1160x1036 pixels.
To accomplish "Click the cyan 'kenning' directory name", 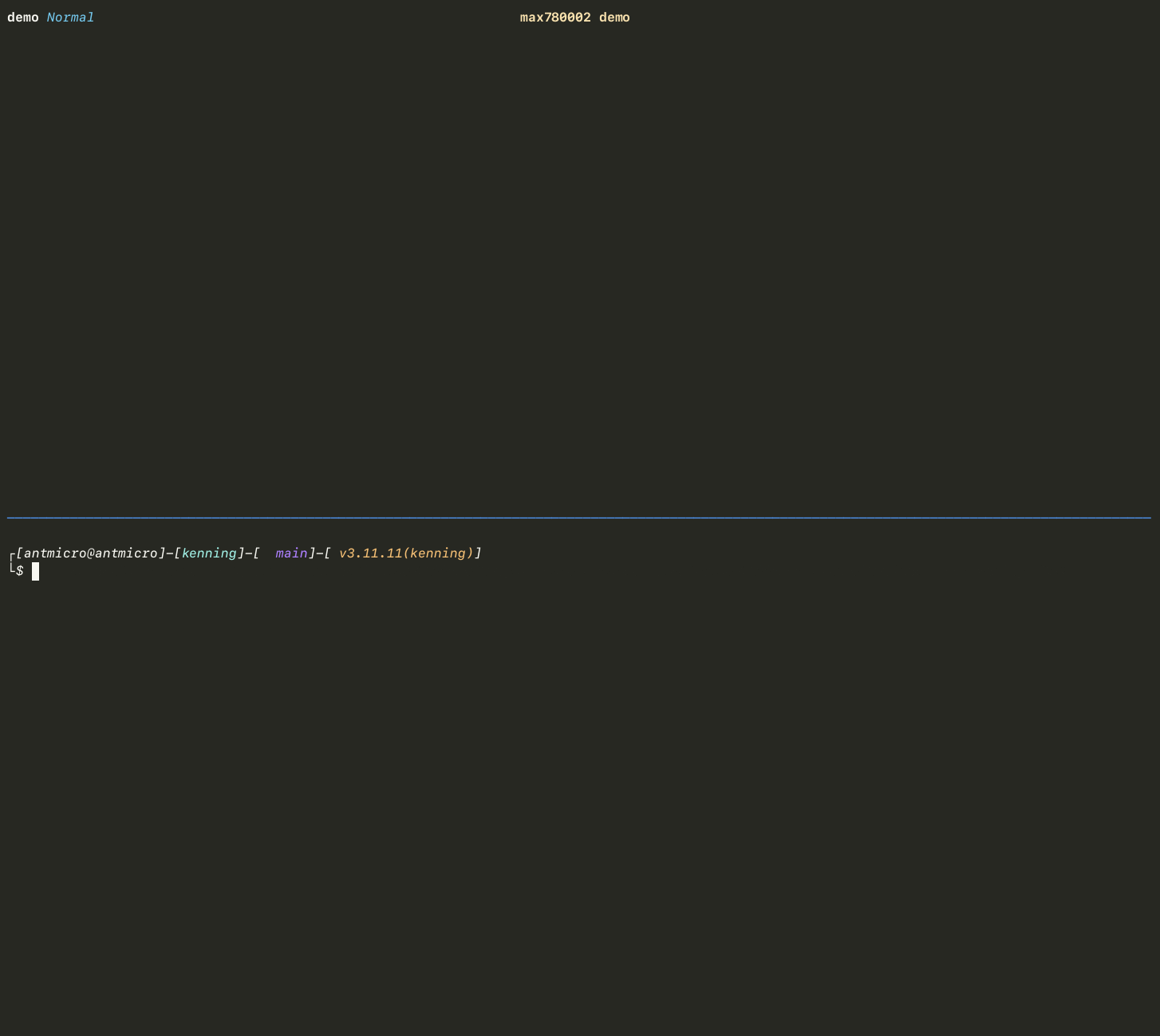I will point(209,553).
